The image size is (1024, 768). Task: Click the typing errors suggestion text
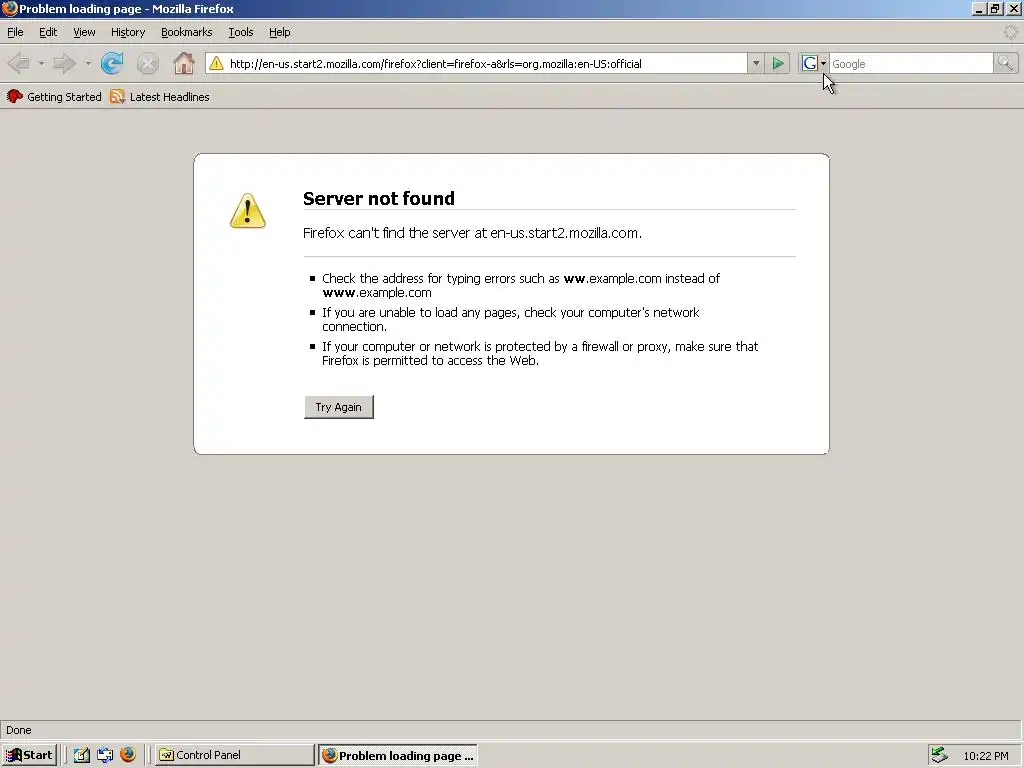tap(520, 285)
